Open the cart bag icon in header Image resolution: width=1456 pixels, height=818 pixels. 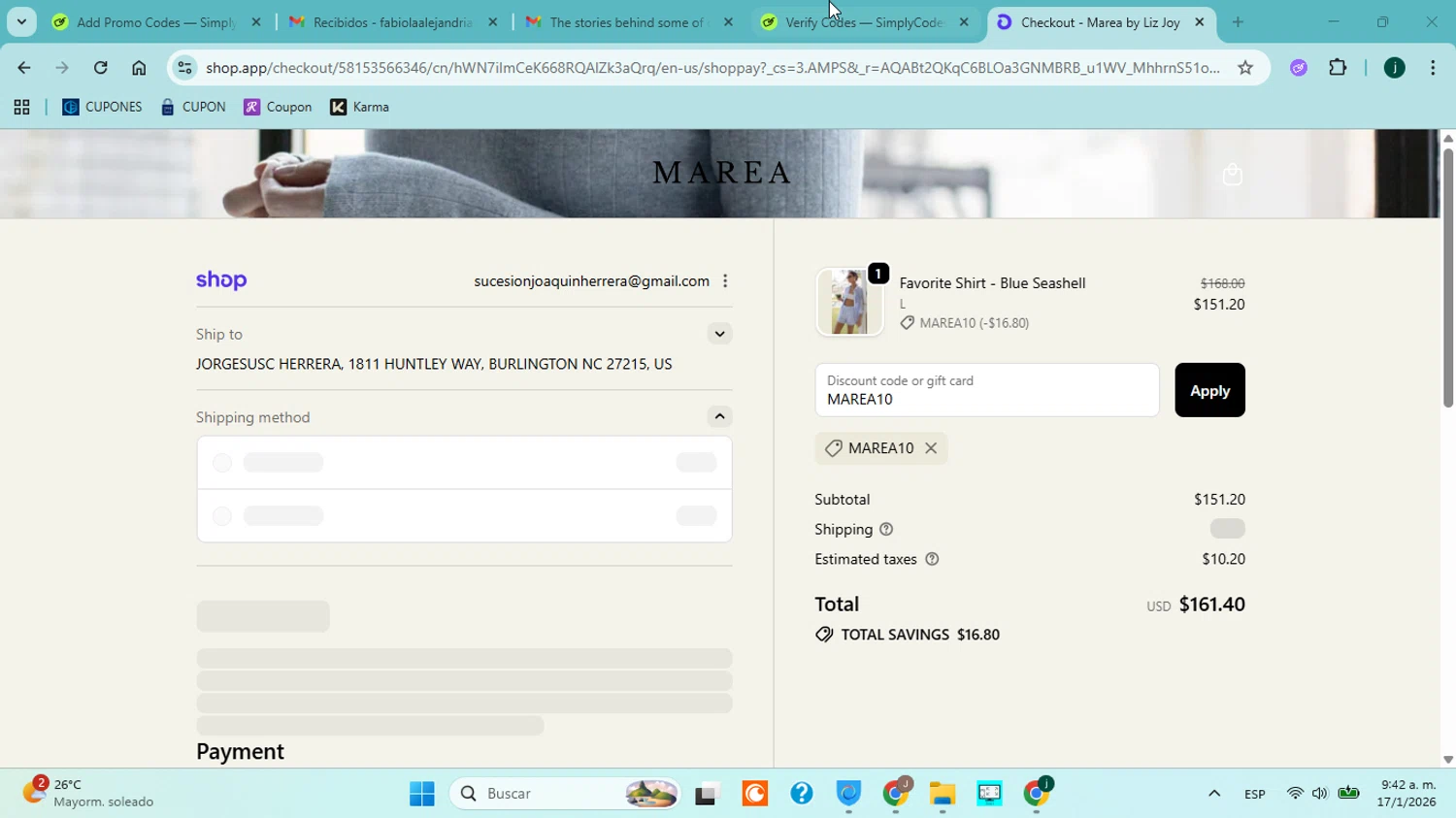pyautogui.click(x=1232, y=175)
